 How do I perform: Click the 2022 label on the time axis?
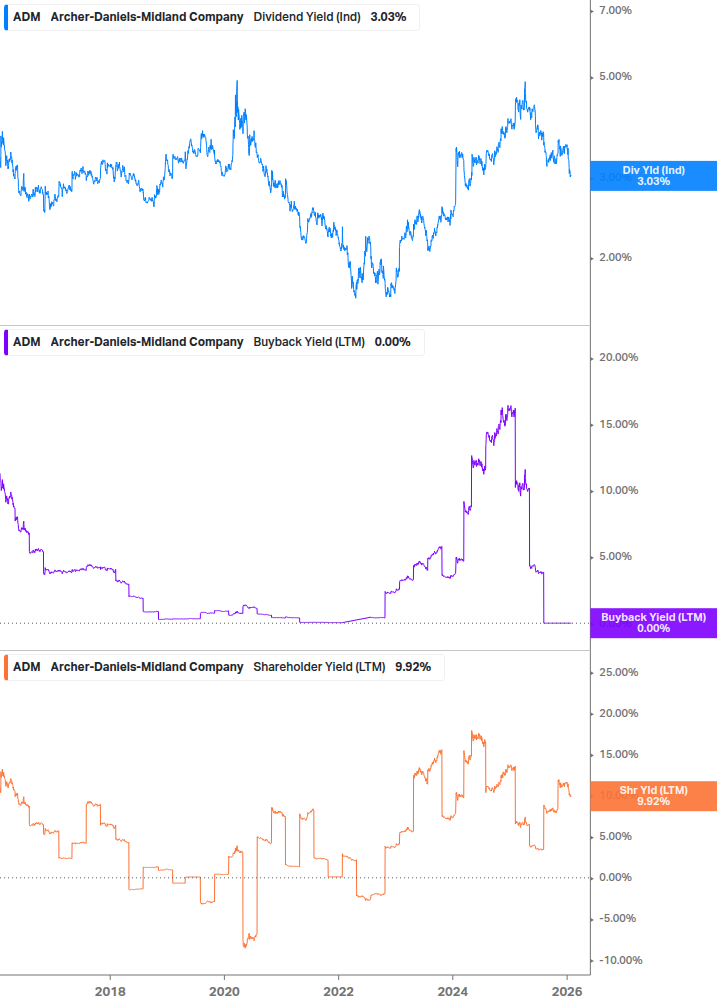pyautogui.click(x=339, y=990)
